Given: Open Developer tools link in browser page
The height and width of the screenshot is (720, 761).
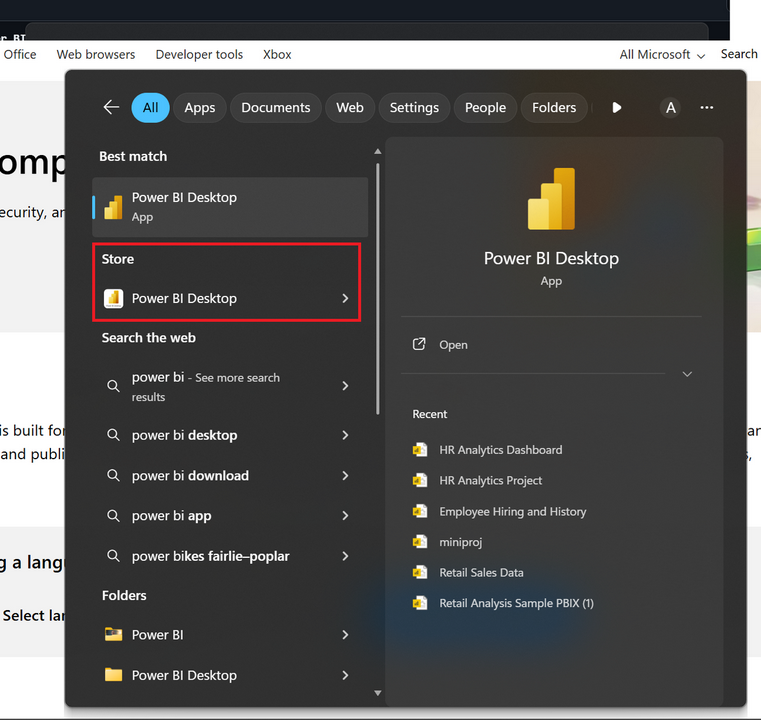Looking at the screenshot, I should click(x=199, y=54).
